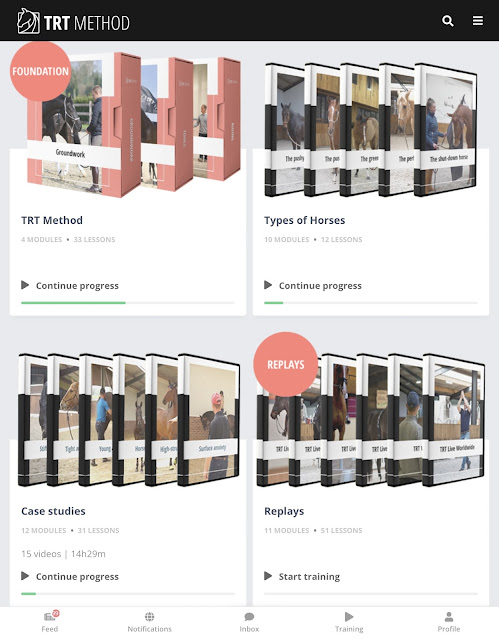Open the Inbox chat icon
Viewport: 499px width, 640px height.
click(249, 616)
